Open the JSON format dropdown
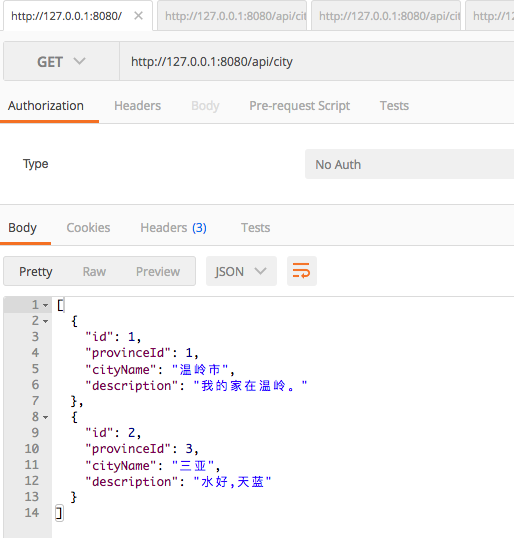 click(x=241, y=271)
